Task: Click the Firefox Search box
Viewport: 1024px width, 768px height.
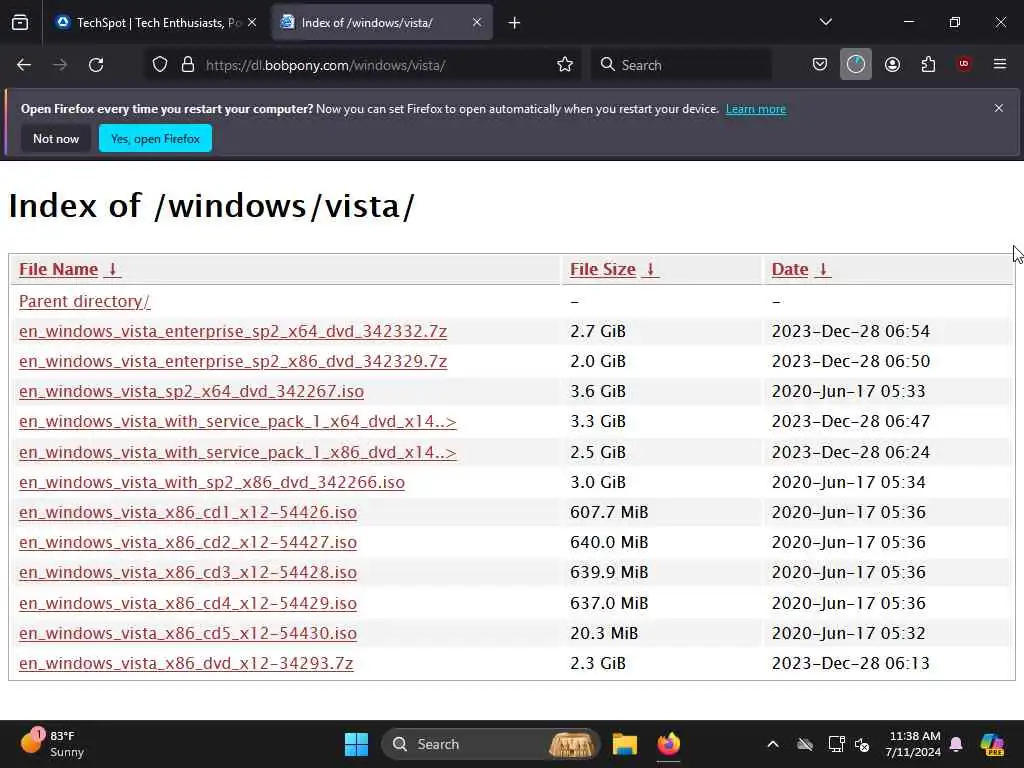Action: coord(681,65)
